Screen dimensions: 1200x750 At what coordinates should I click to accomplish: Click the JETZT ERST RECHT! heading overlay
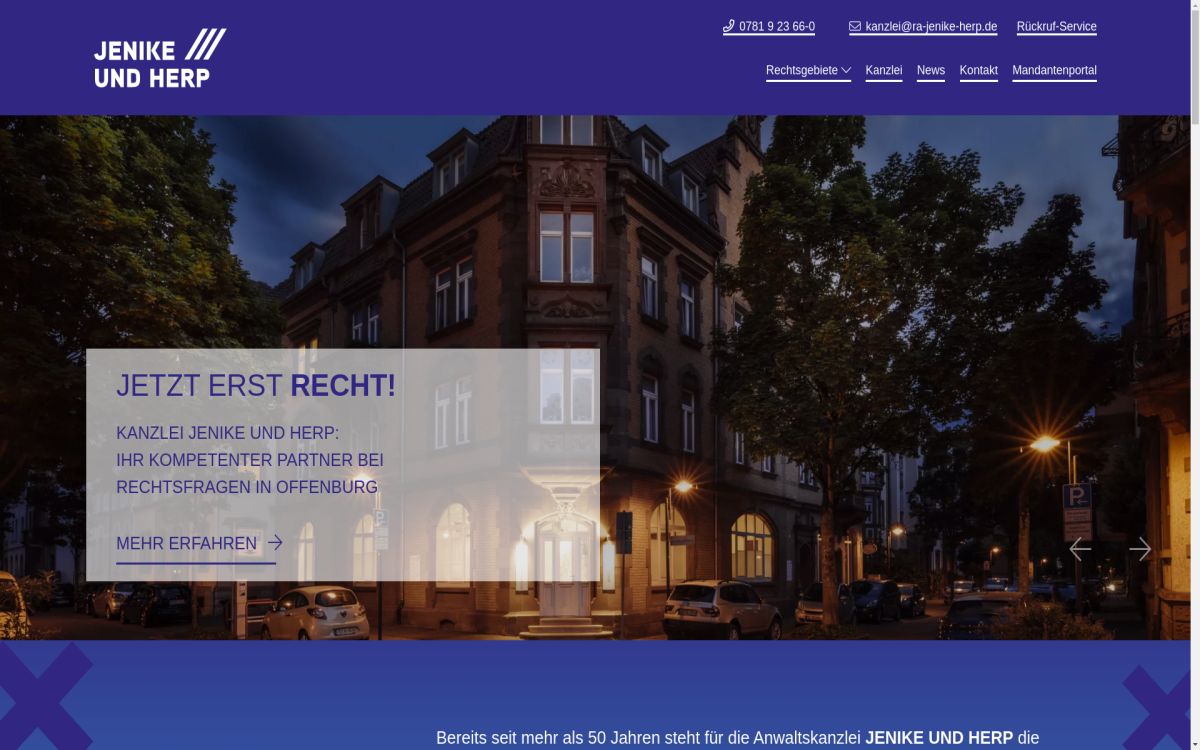[256, 385]
